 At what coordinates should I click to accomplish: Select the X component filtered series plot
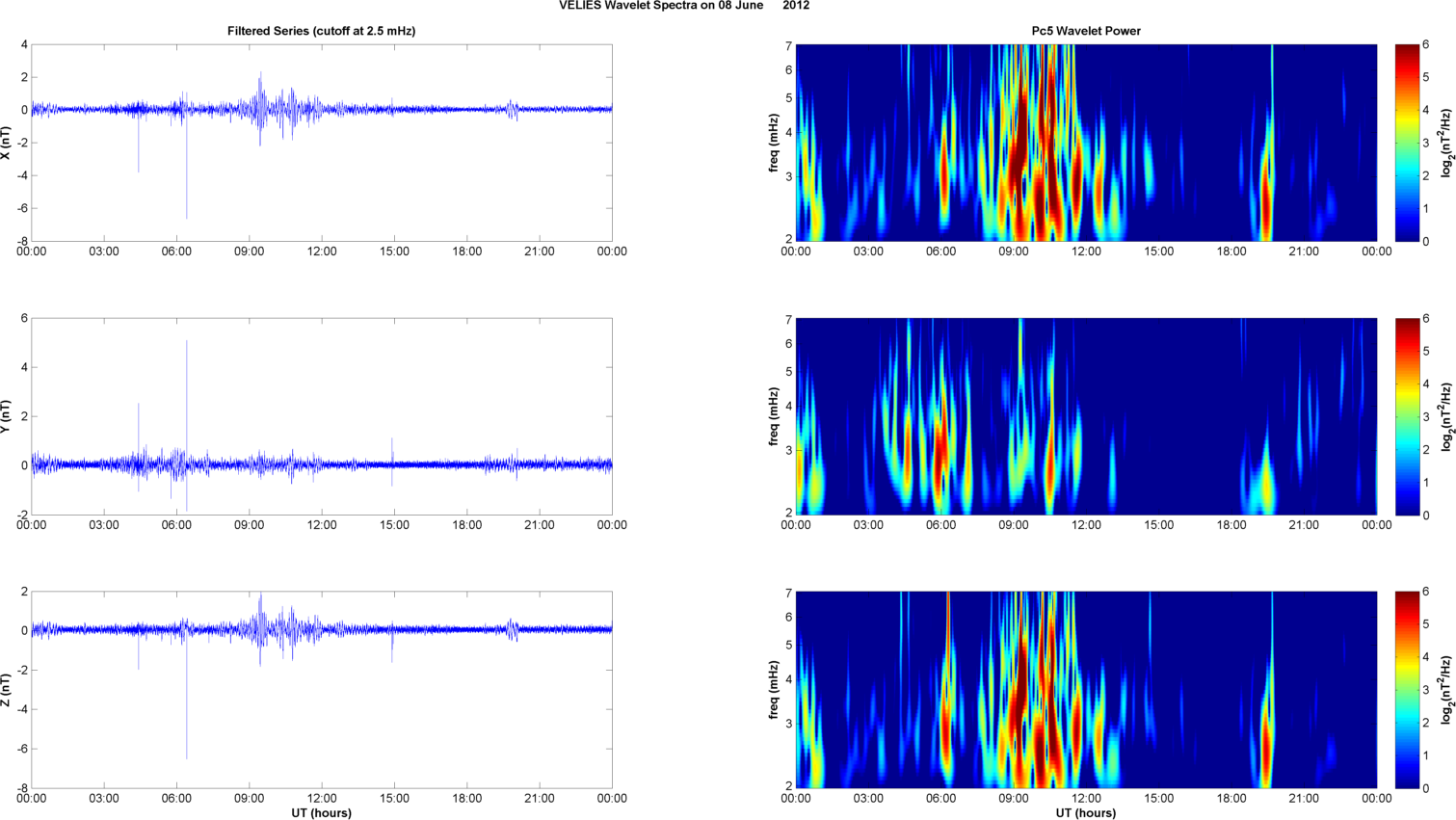322,143
